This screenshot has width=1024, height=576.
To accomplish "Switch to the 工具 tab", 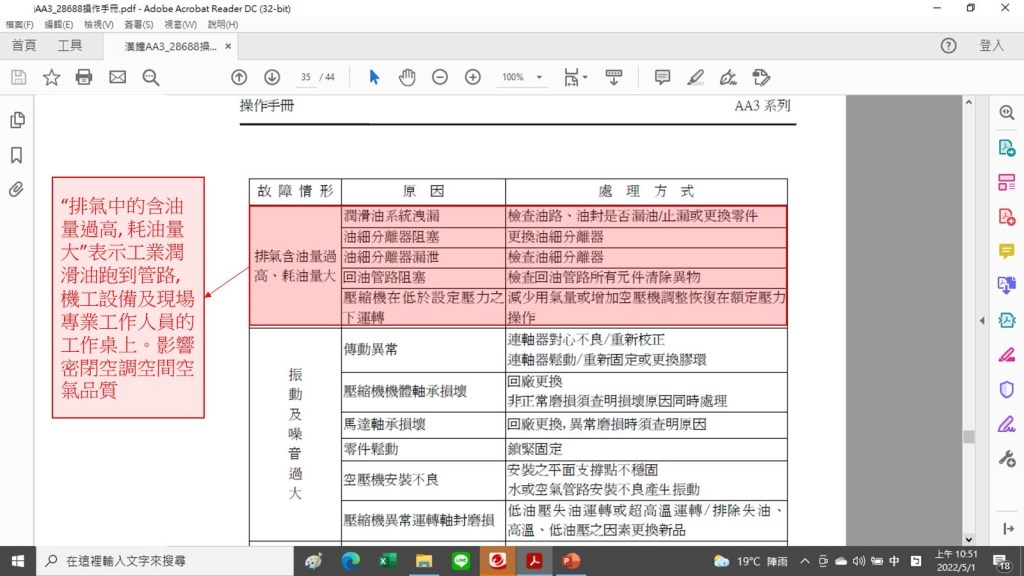I will [x=70, y=46].
